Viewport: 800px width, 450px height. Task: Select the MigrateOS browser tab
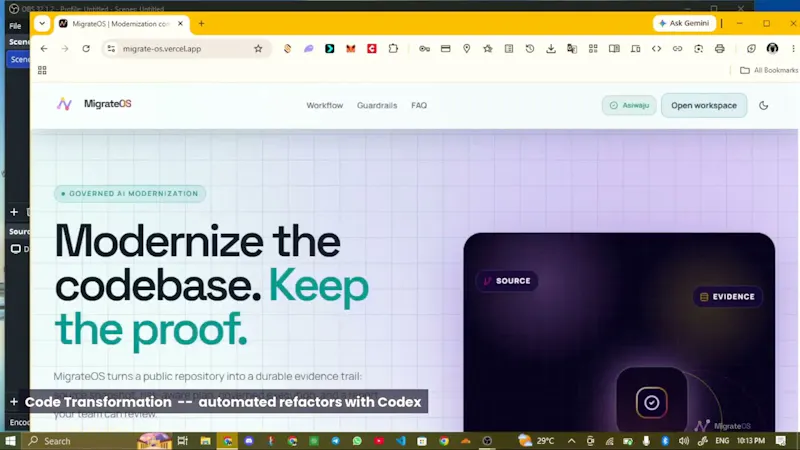tap(121, 23)
